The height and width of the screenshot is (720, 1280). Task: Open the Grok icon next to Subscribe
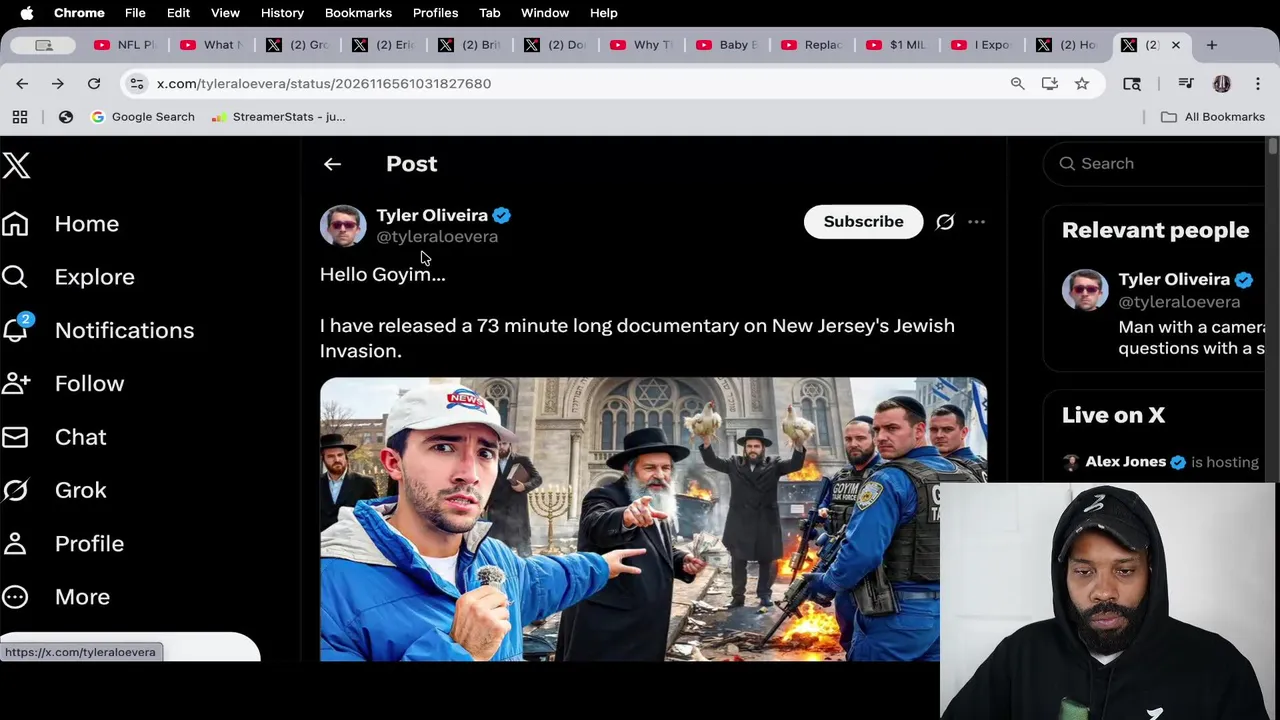click(x=944, y=222)
